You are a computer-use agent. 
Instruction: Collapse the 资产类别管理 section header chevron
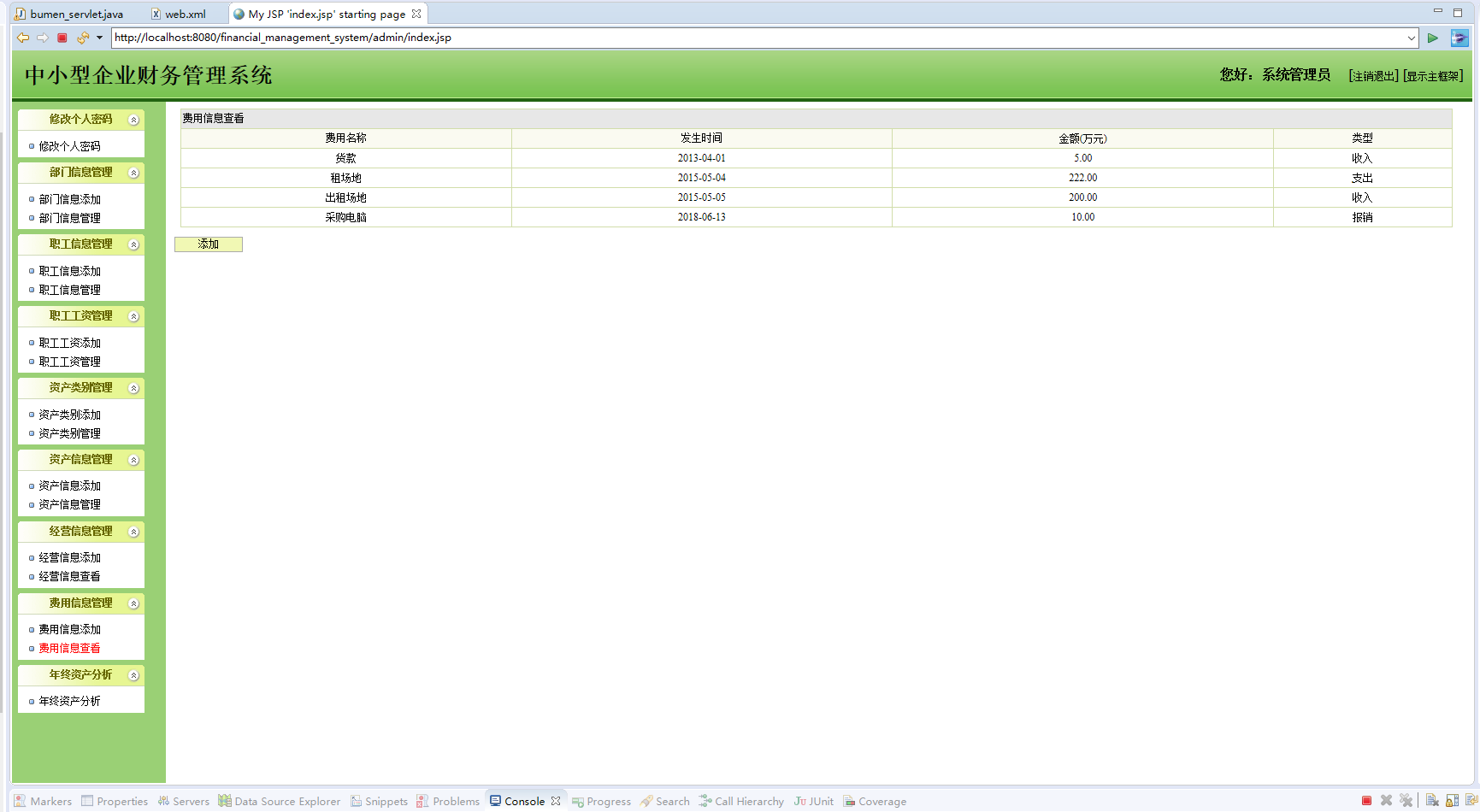point(133,388)
